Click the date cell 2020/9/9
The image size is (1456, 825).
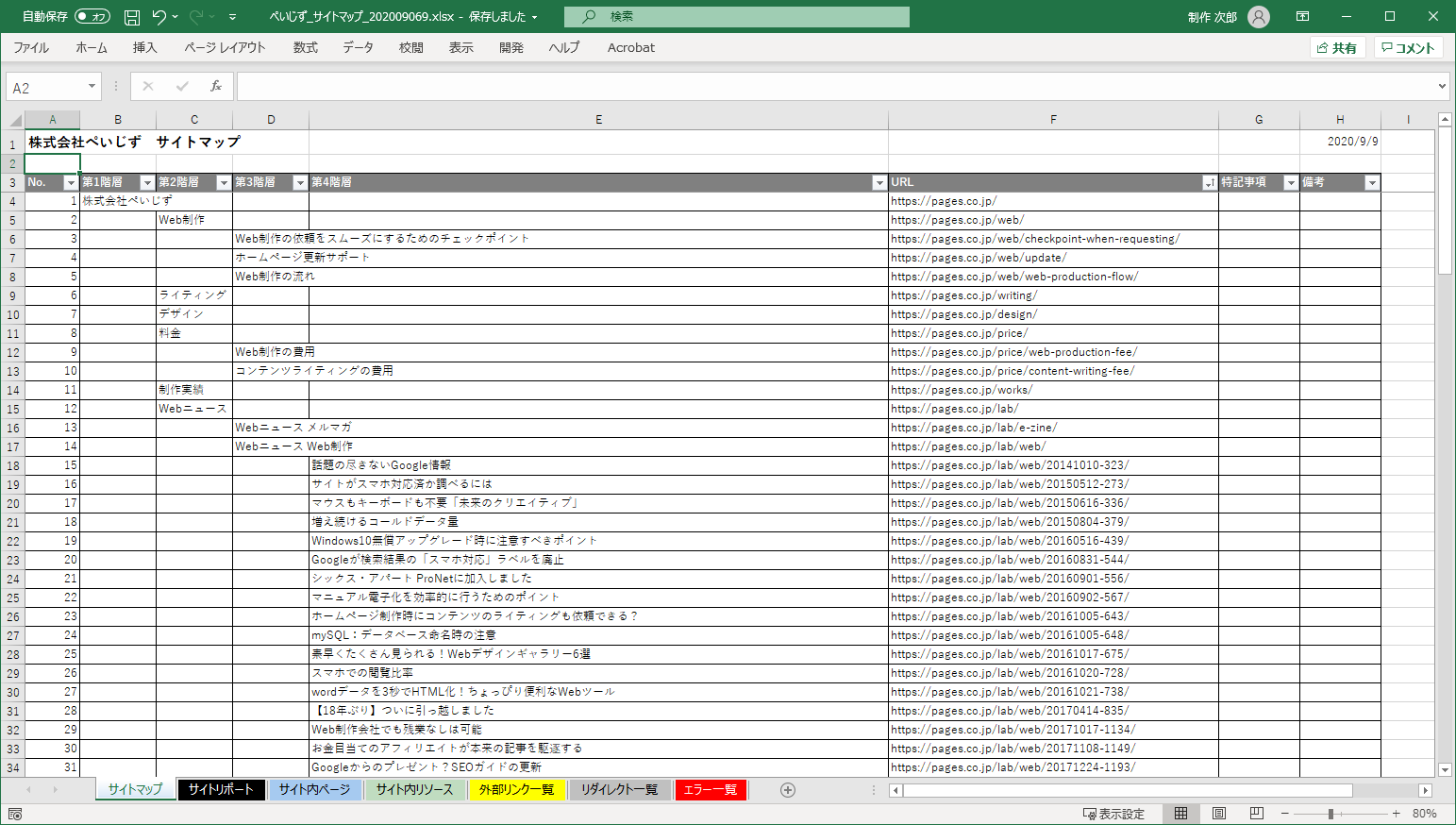pyautogui.click(x=1340, y=142)
